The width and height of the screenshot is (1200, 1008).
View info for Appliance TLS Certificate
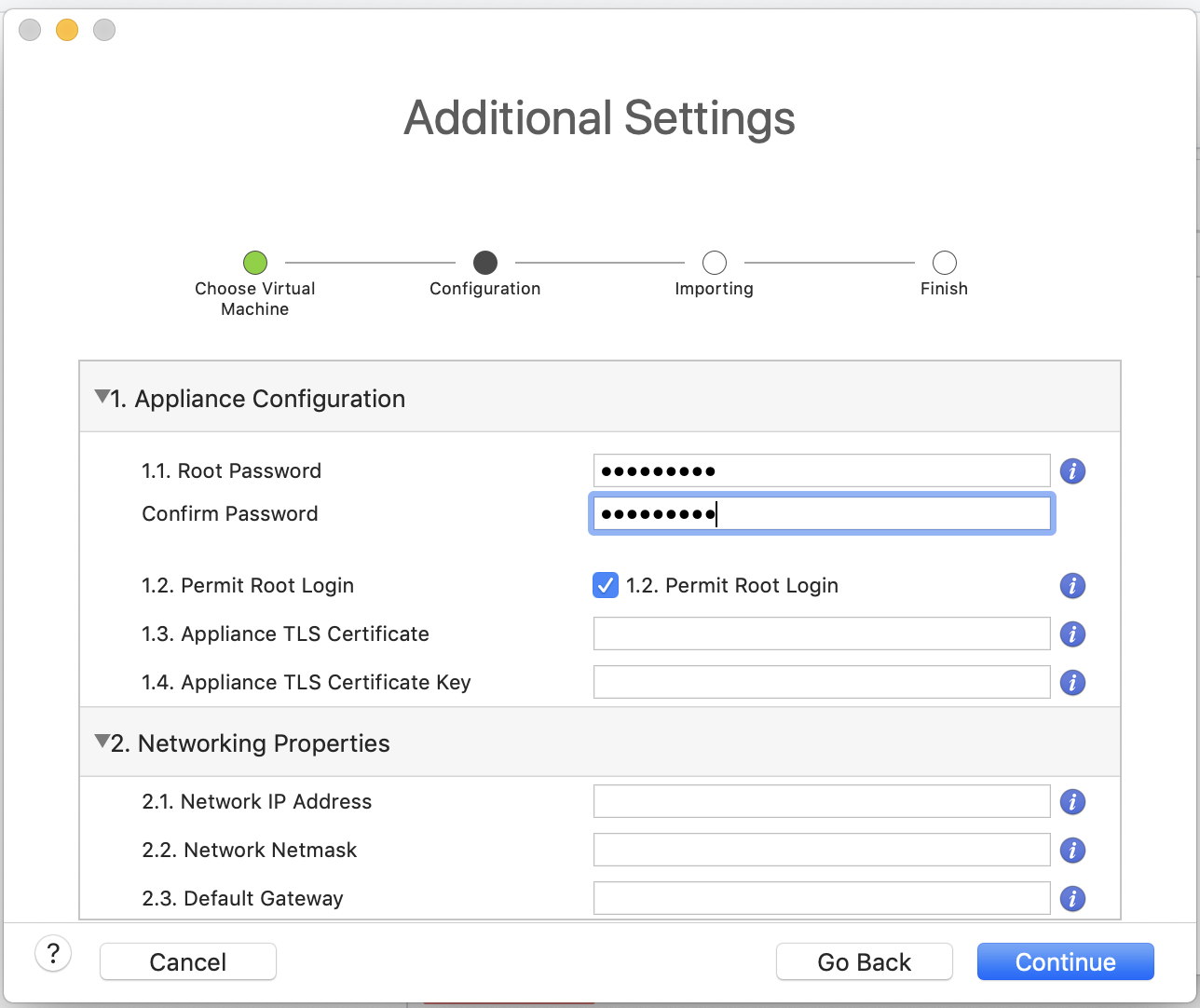click(x=1072, y=634)
